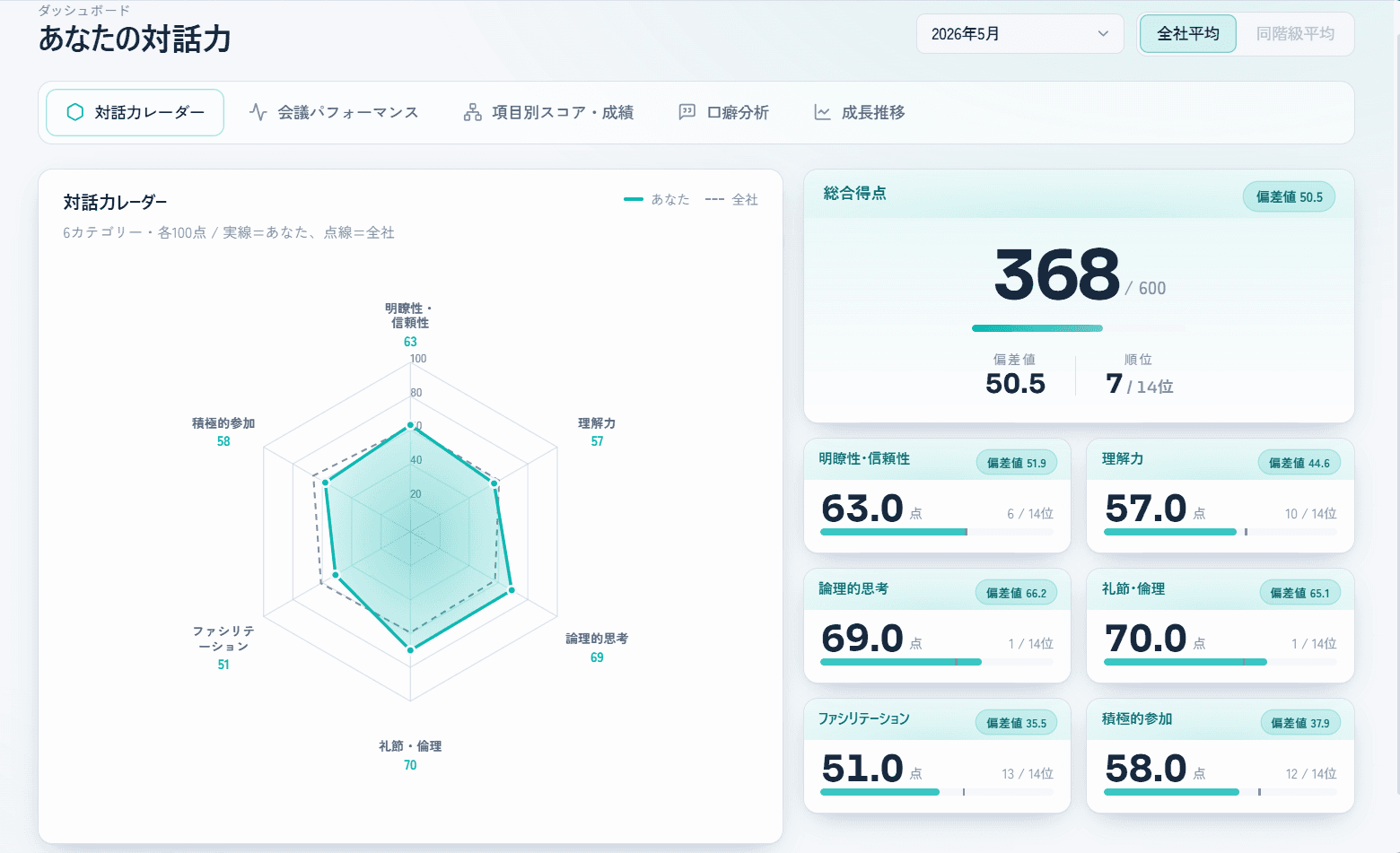This screenshot has width=1400, height=853.
Task: Click the chevron arrow of the month selector
Action: tap(1103, 34)
